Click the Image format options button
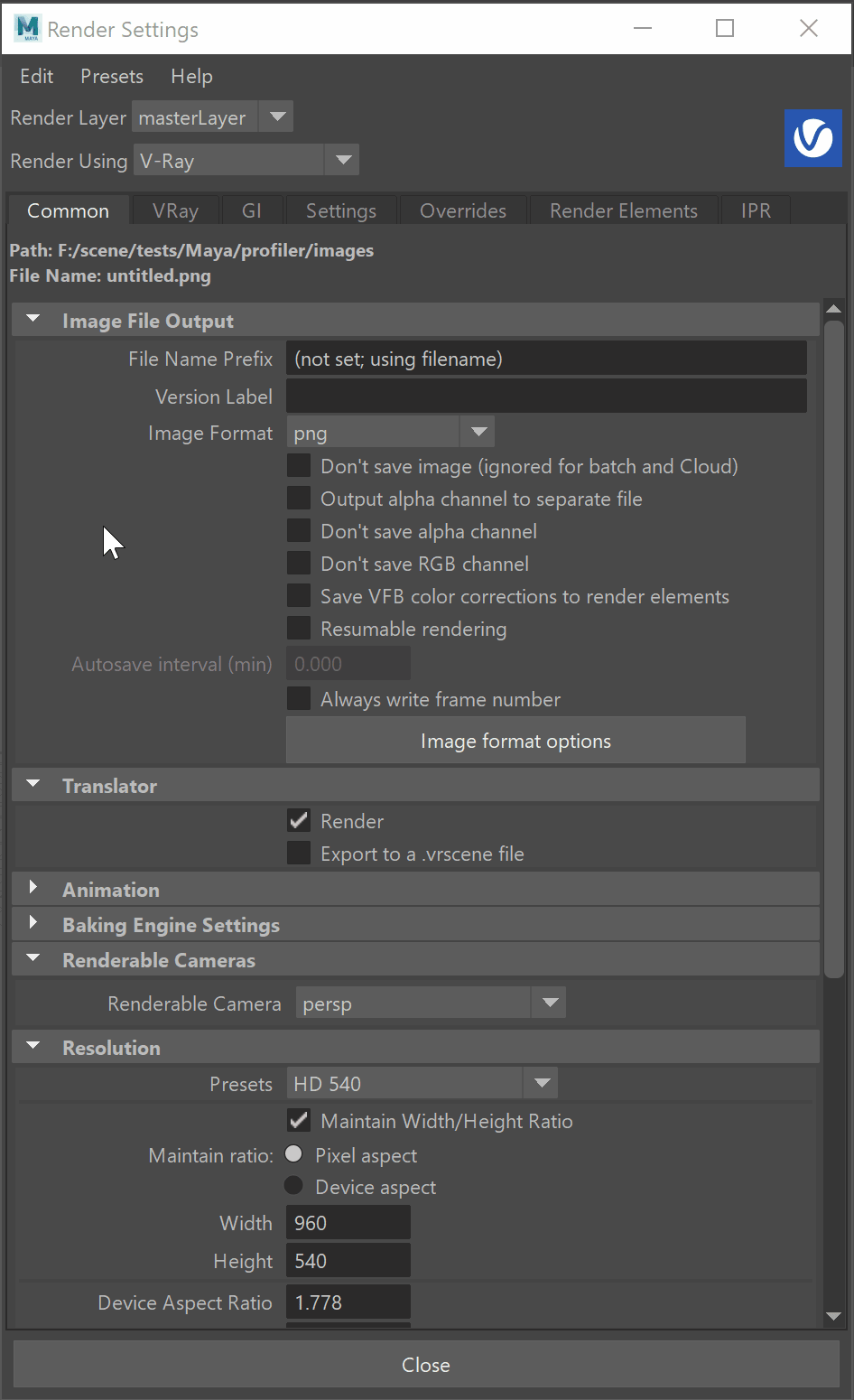The image size is (854, 1400). 515,740
